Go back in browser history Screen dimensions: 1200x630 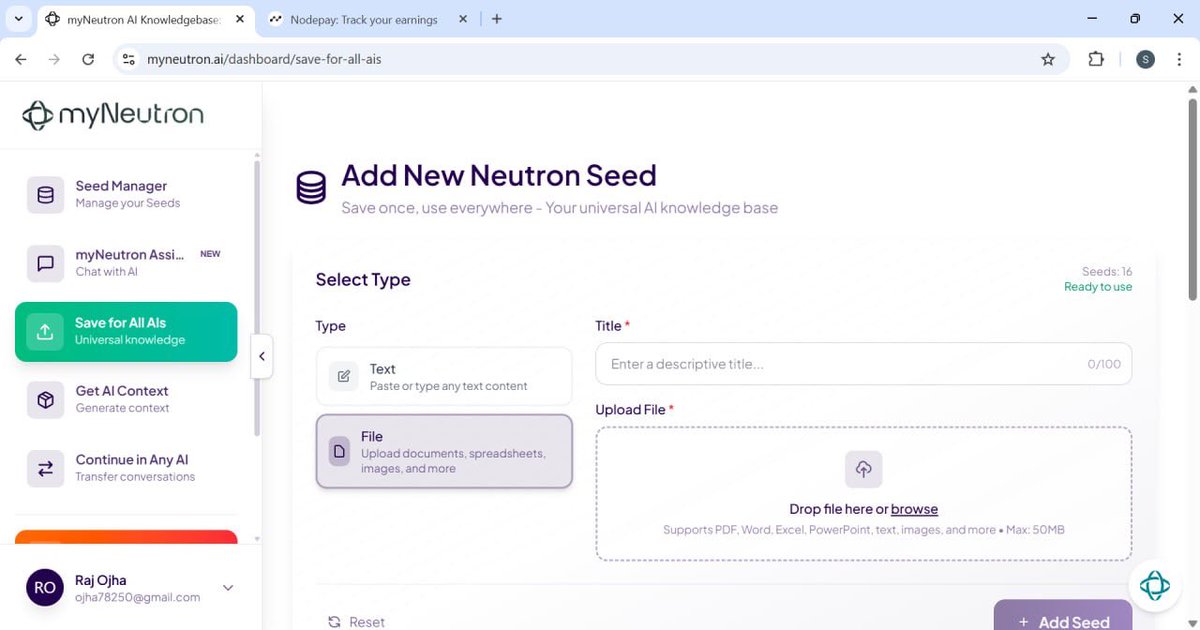click(21, 59)
